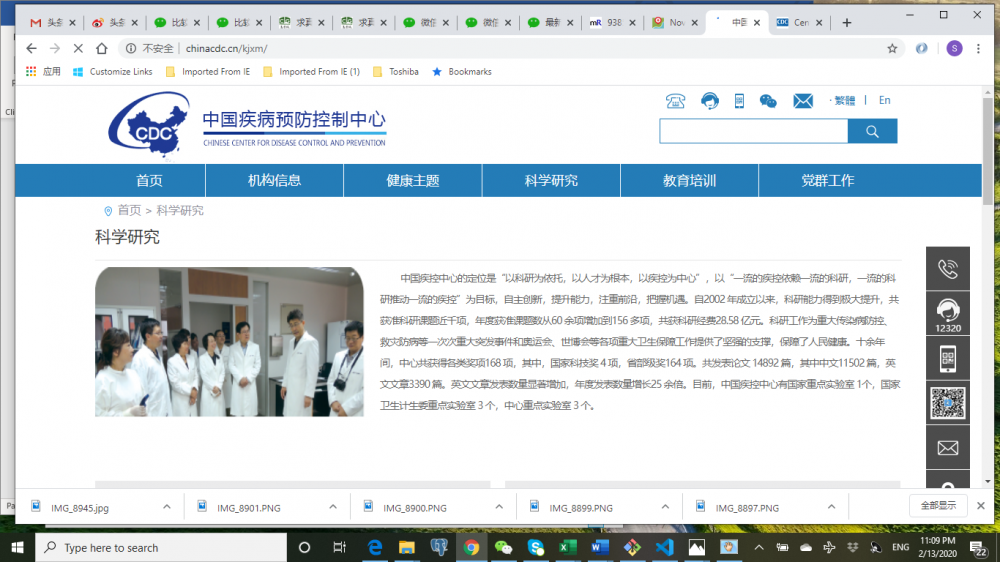Click the browser reload button

(77, 48)
